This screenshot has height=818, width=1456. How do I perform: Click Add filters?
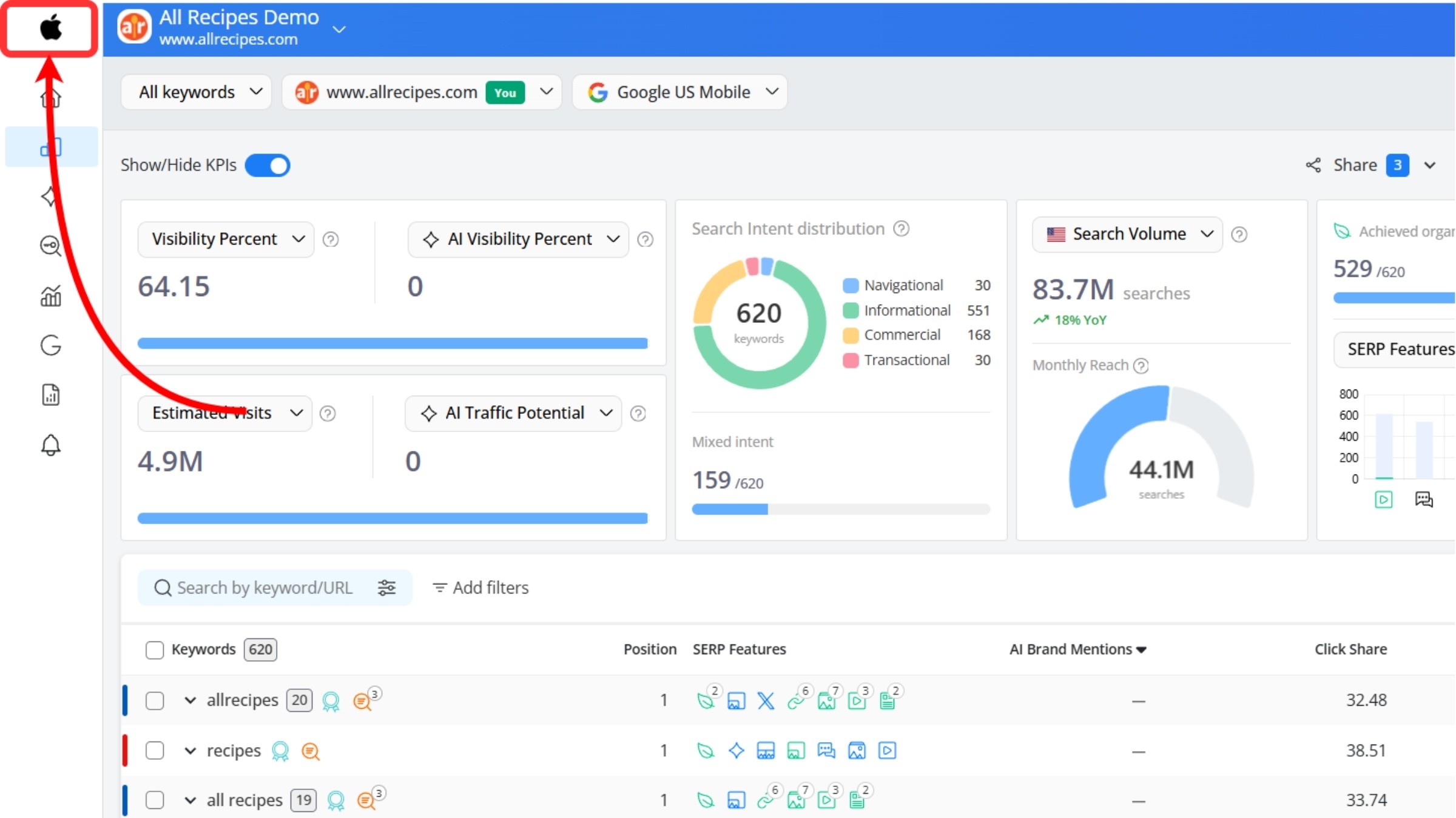point(480,587)
